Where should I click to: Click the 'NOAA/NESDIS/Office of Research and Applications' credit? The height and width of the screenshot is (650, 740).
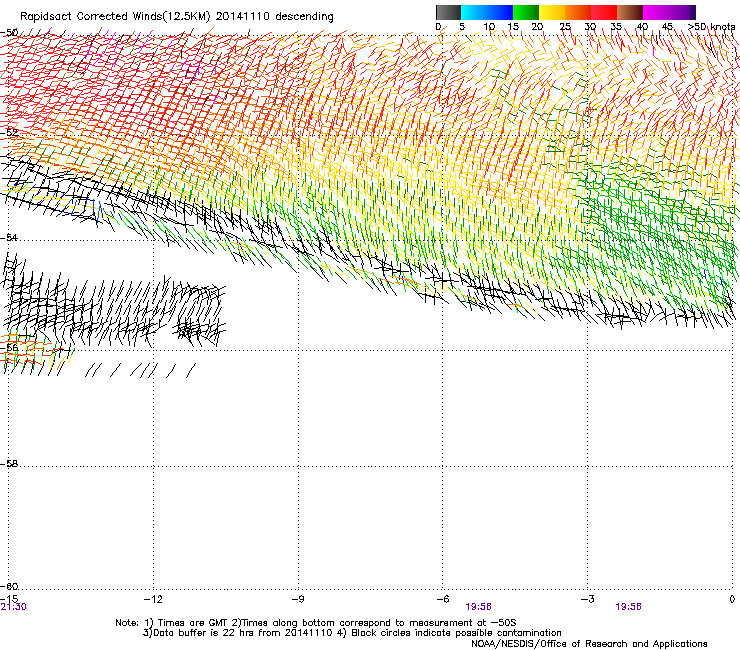589,644
